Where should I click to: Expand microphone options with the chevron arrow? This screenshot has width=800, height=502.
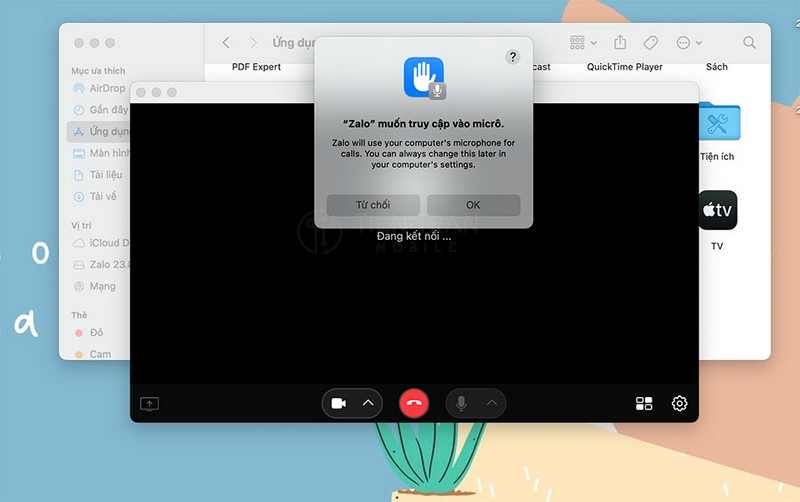point(491,403)
